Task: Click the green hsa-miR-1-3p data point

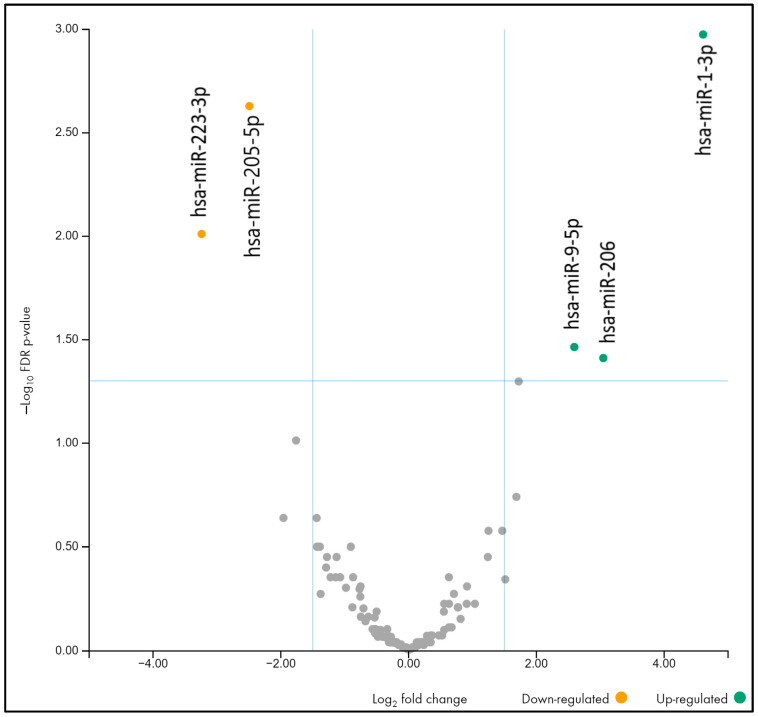Action: (703, 35)
